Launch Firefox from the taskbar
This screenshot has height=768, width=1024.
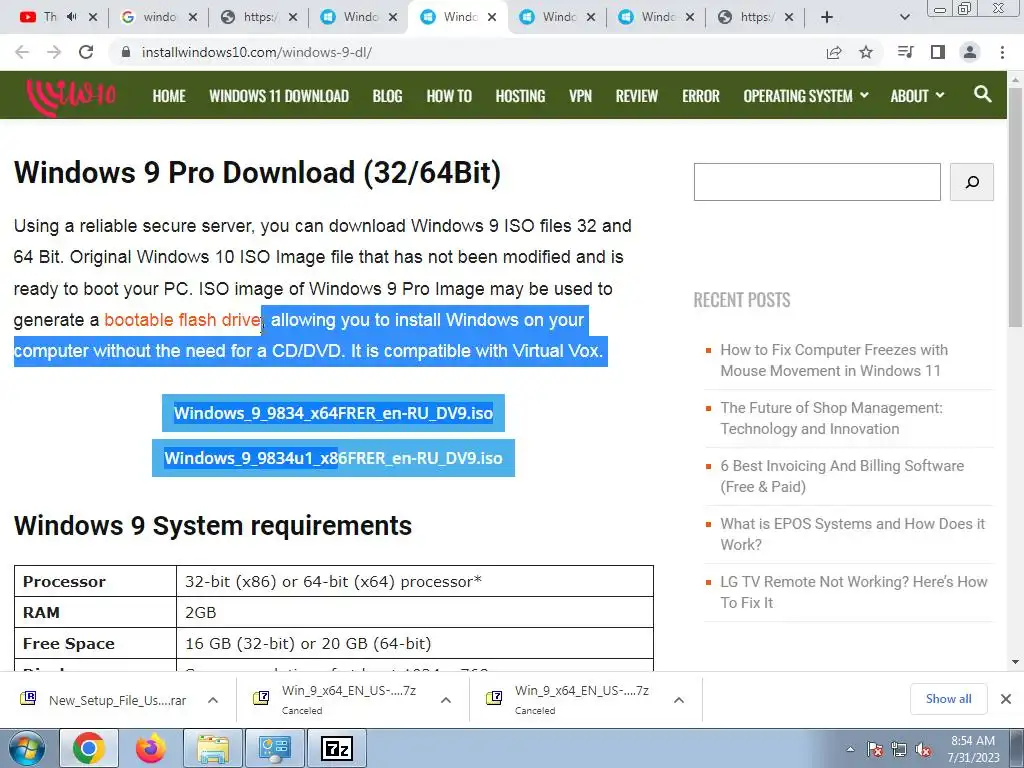151,748
